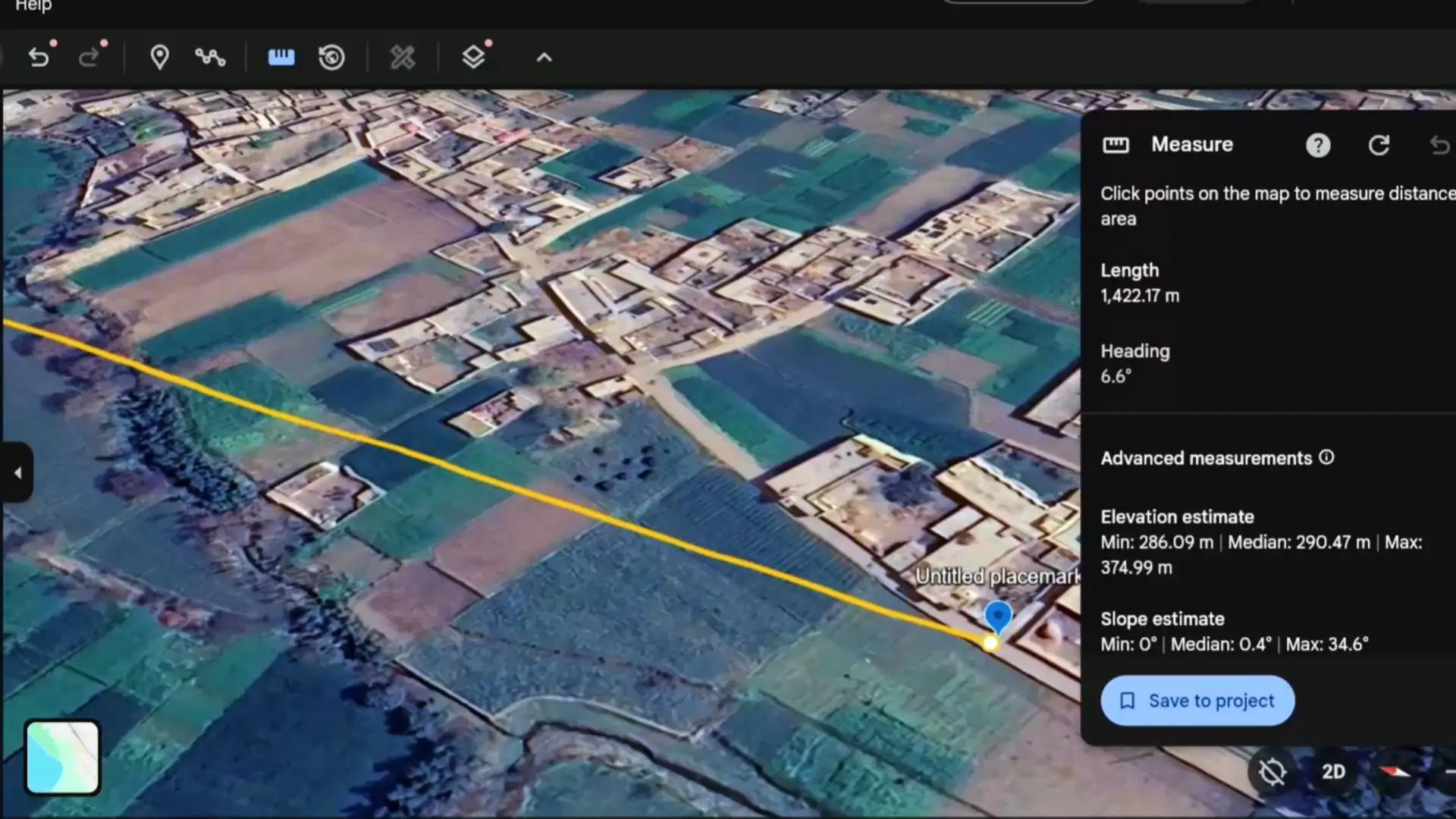Click Save to project button
1456x819 pixels.
click(1197, 701)
